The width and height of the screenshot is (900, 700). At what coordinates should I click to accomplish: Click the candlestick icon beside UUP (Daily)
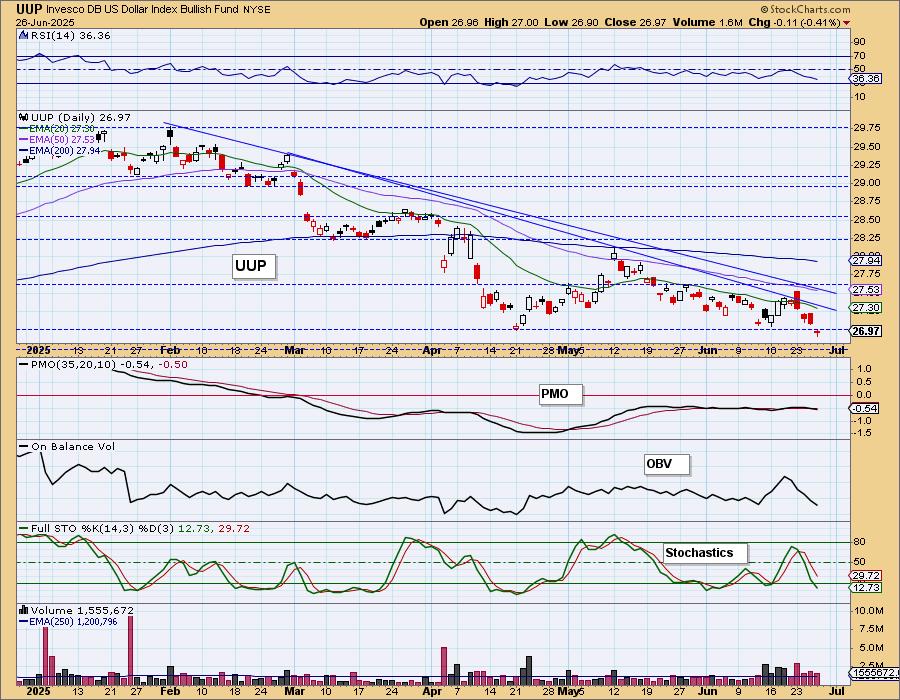tap(24, 118)
